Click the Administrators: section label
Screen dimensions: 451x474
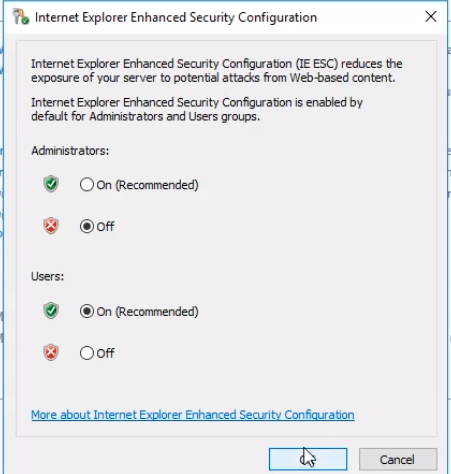pyautogui.click(x=70, y=151)
